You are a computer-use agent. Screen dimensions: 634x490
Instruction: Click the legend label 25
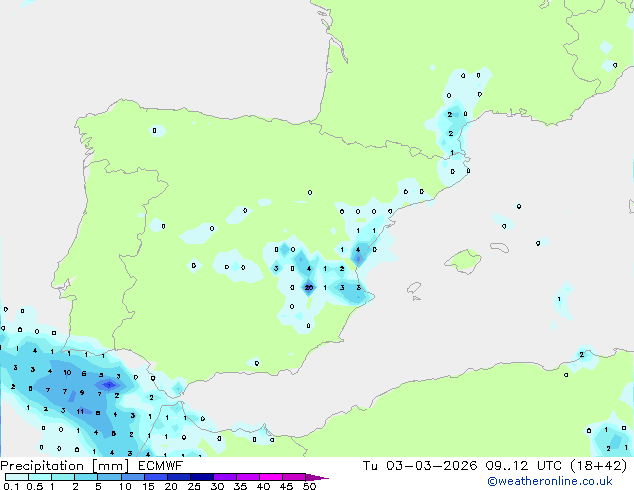pyautogui.click(x=194, y=486)
